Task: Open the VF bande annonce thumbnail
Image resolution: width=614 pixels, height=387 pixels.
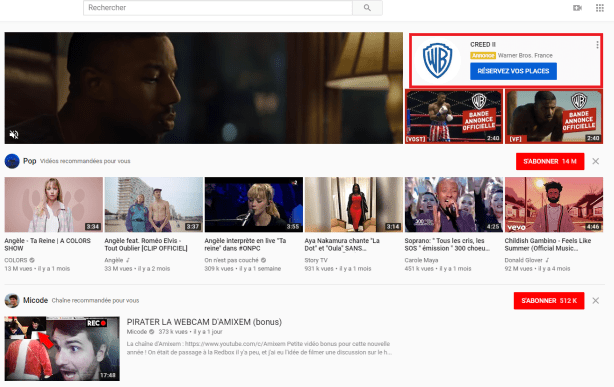Action: point(554,116)
